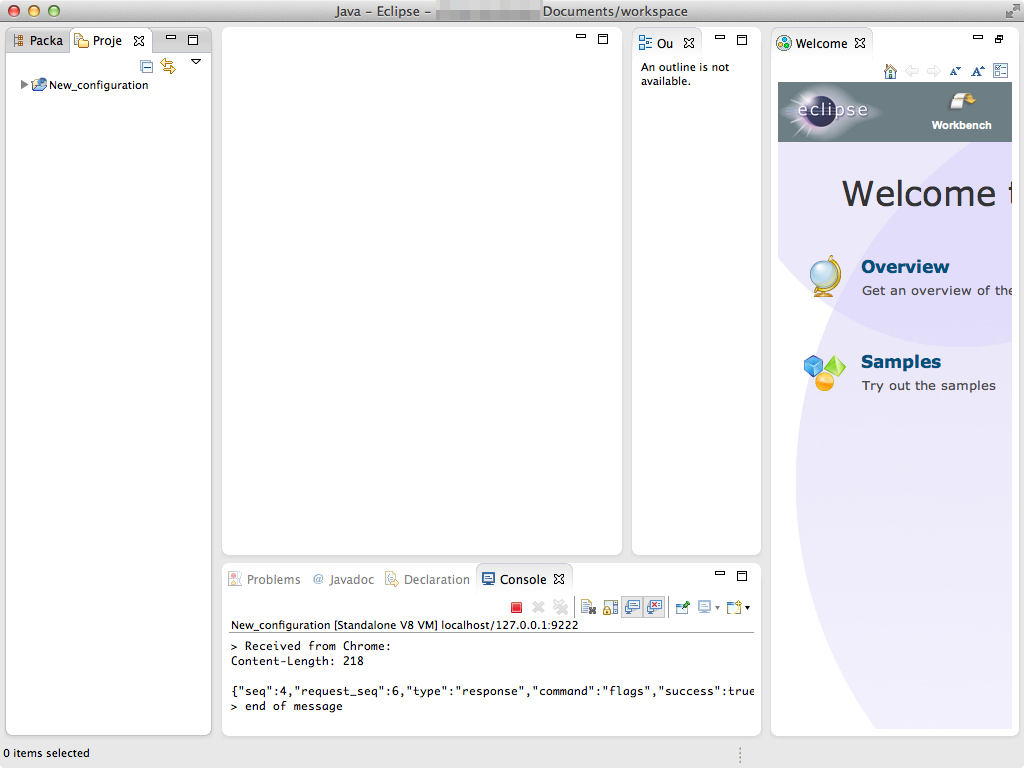Screen dimensions: 1024x768
Task: Minimize the Welcome view
Action: coord(978,37)
